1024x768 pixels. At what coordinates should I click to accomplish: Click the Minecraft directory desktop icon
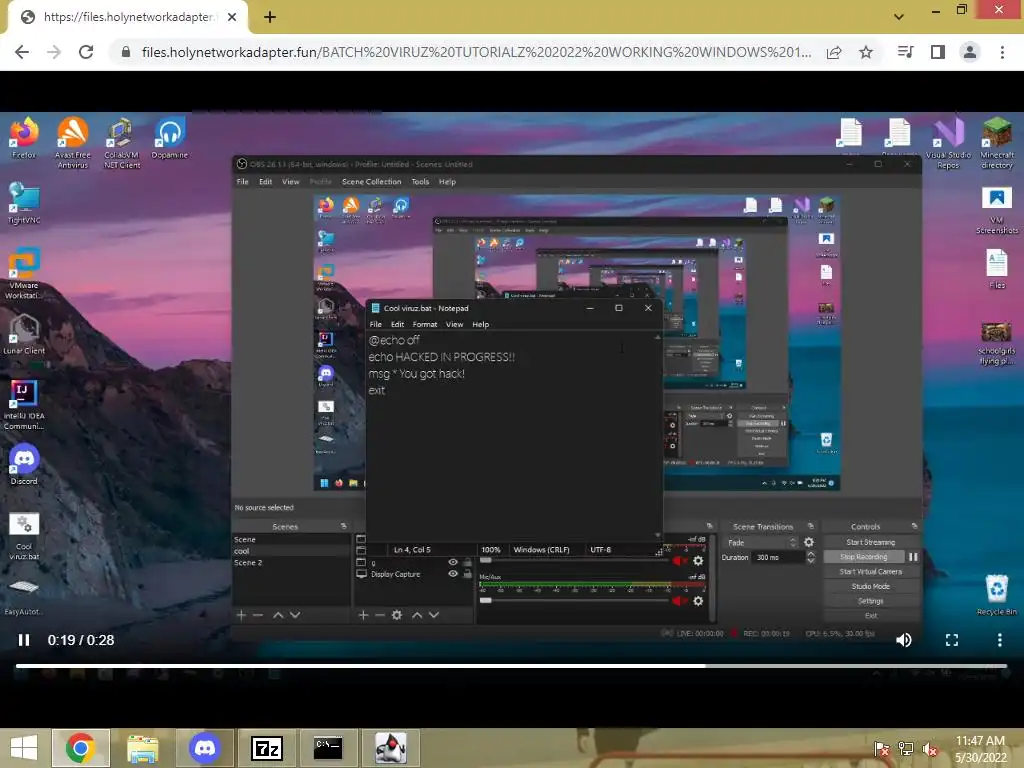(x=997, y=143)
